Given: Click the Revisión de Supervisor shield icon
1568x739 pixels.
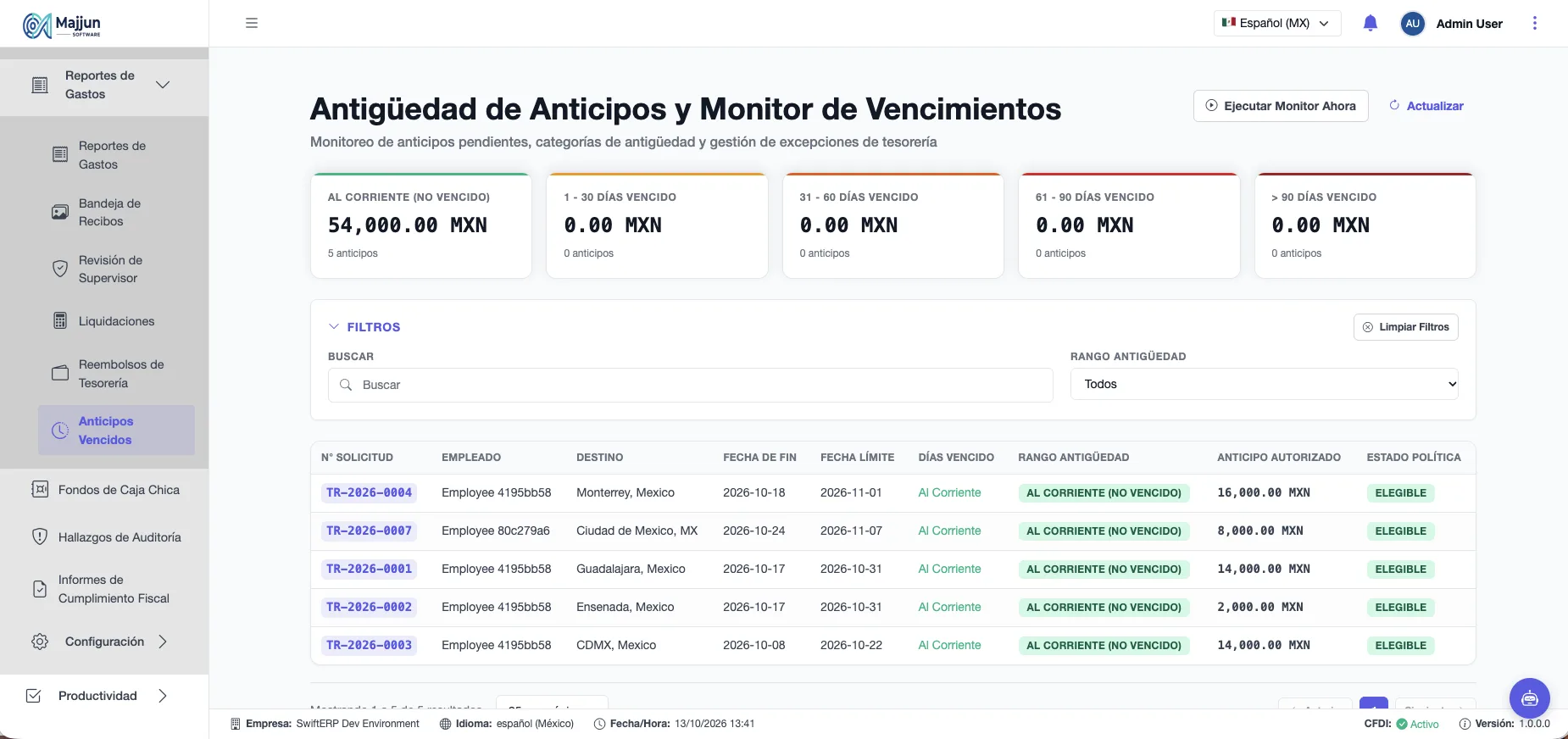Looking at the screenshot, I should (x=60, y=269).
